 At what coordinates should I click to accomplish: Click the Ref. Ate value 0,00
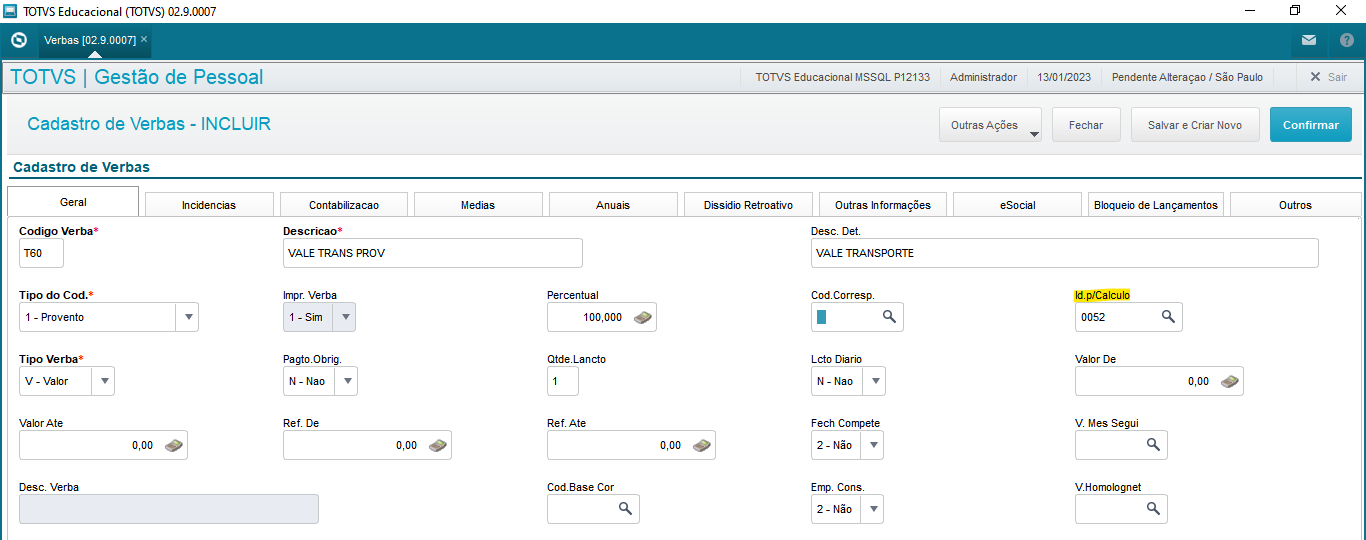point(670,445)
